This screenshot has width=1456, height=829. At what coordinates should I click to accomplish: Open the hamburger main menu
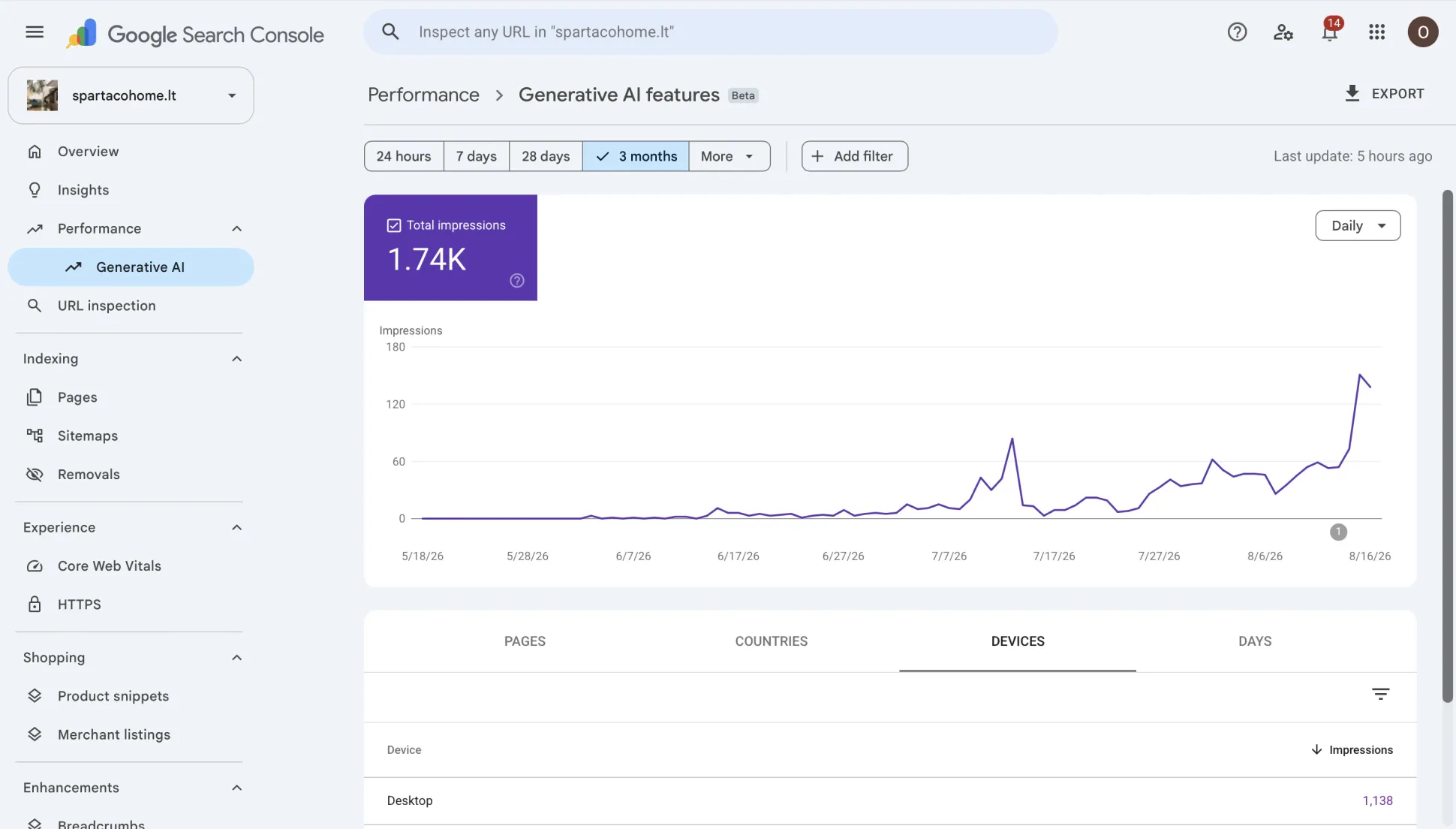click(x=35, y=32)
